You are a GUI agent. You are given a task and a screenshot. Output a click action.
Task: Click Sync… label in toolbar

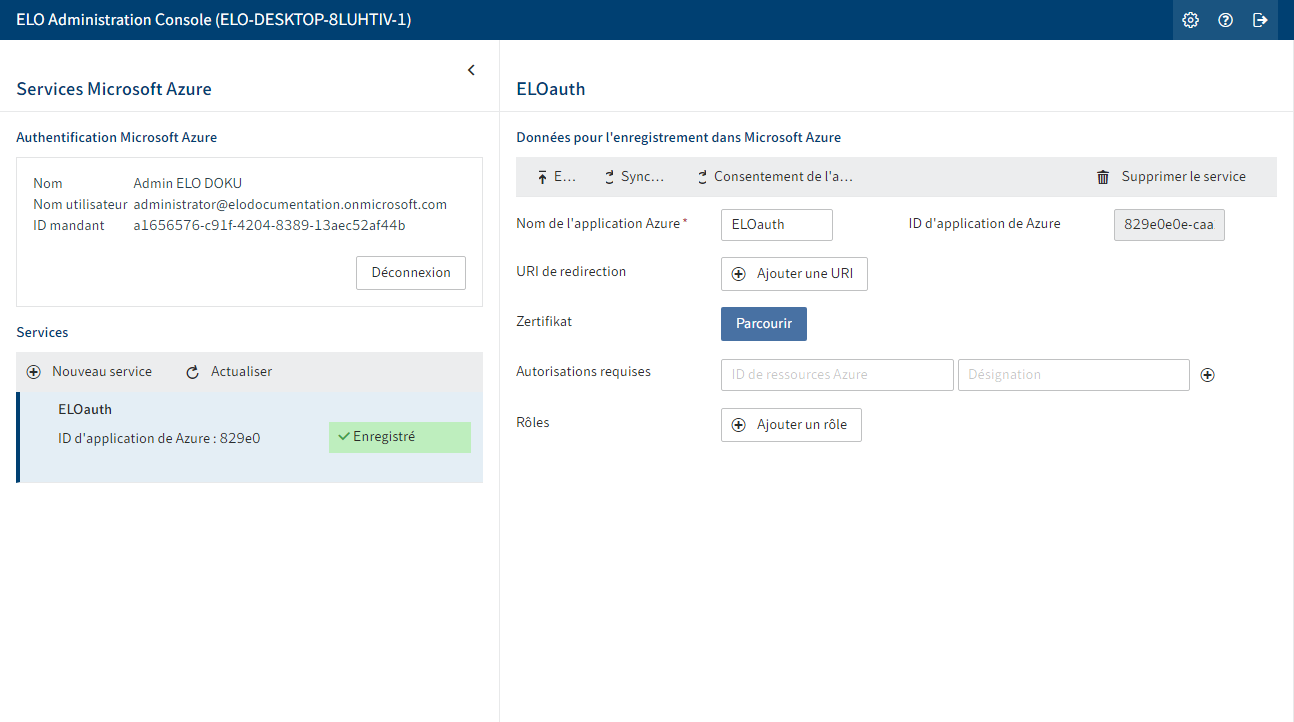click(642, 176)
